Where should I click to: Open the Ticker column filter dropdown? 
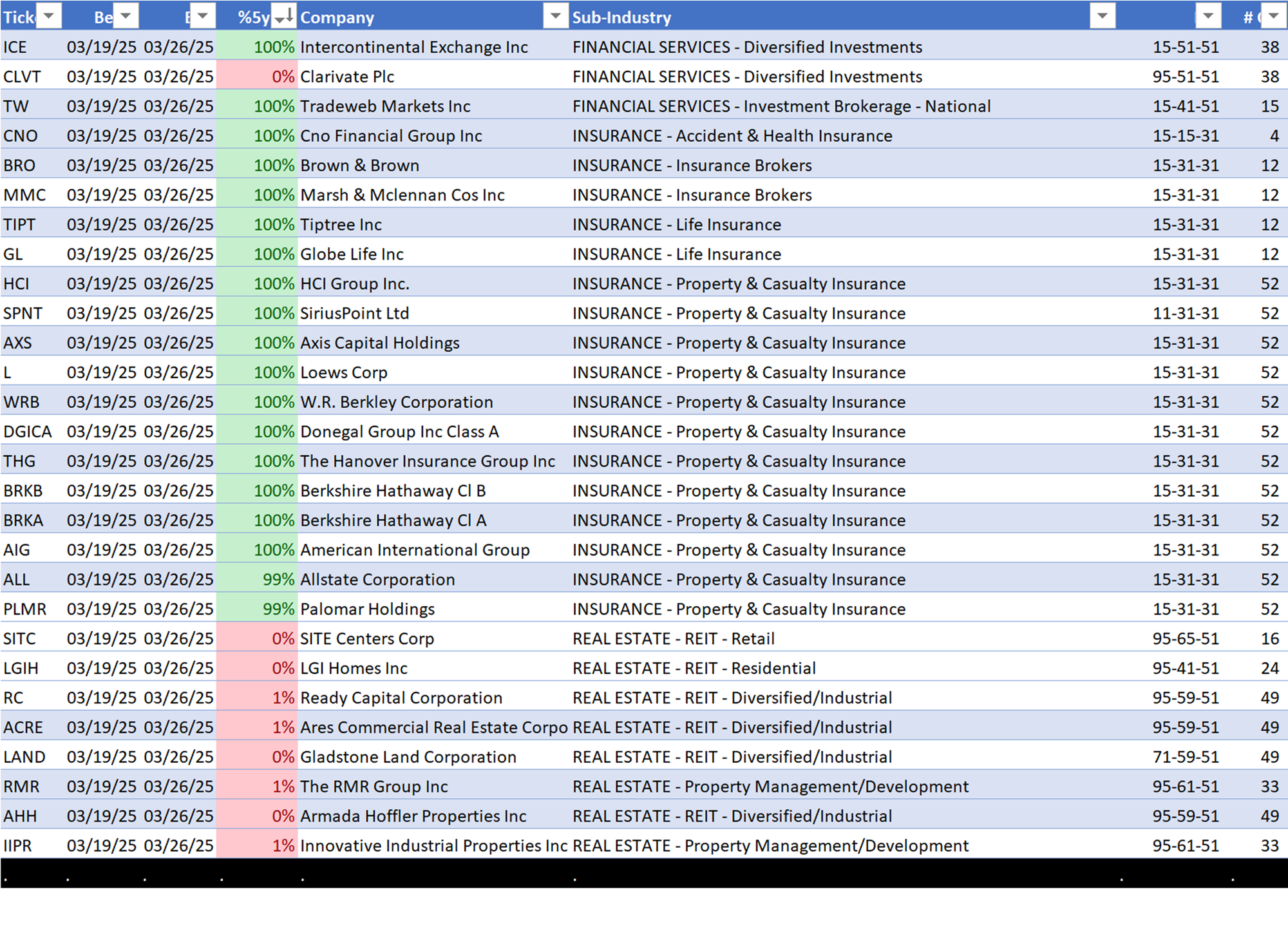click(48, 16)
